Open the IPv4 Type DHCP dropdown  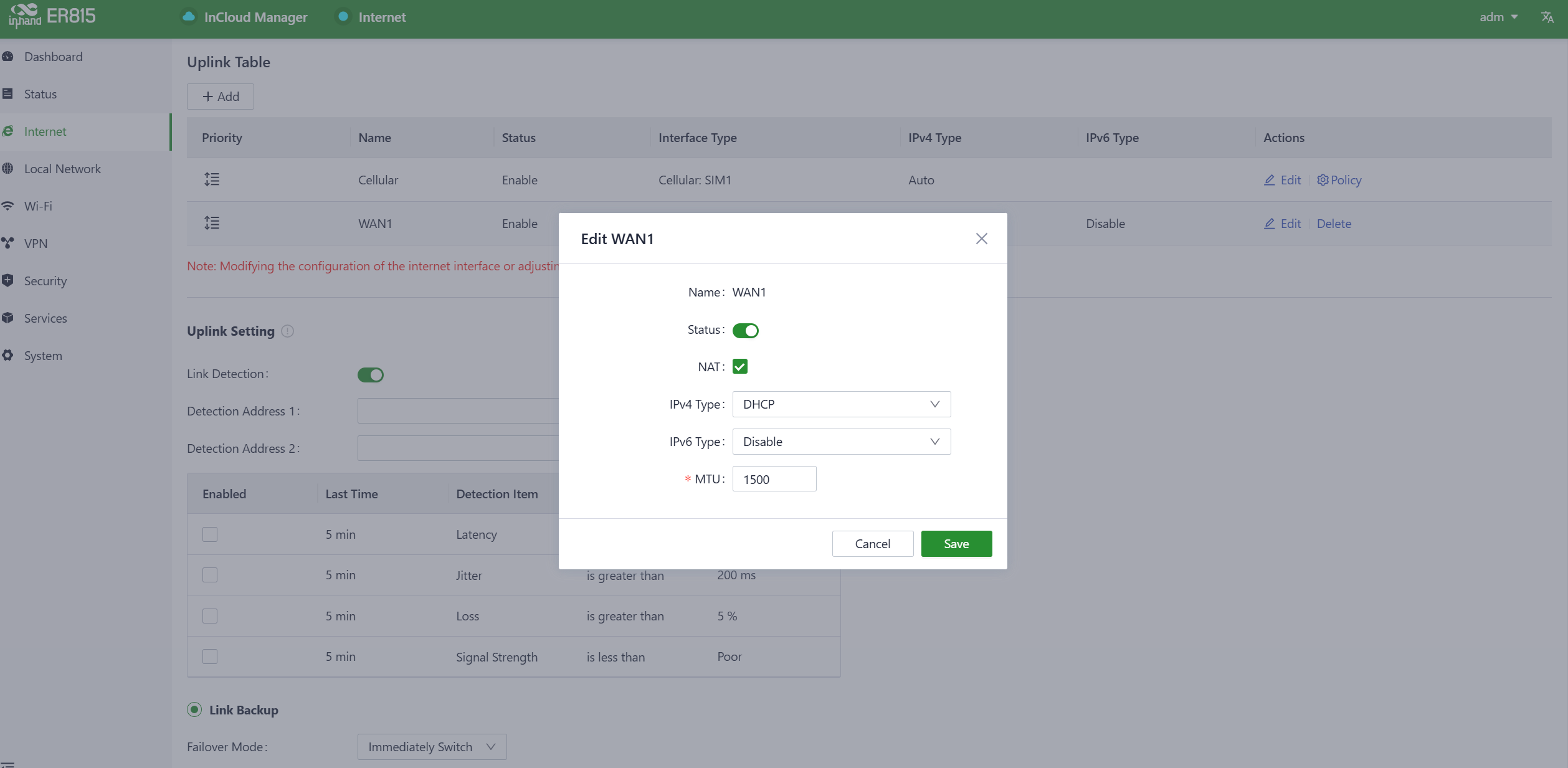coord(841,404)
